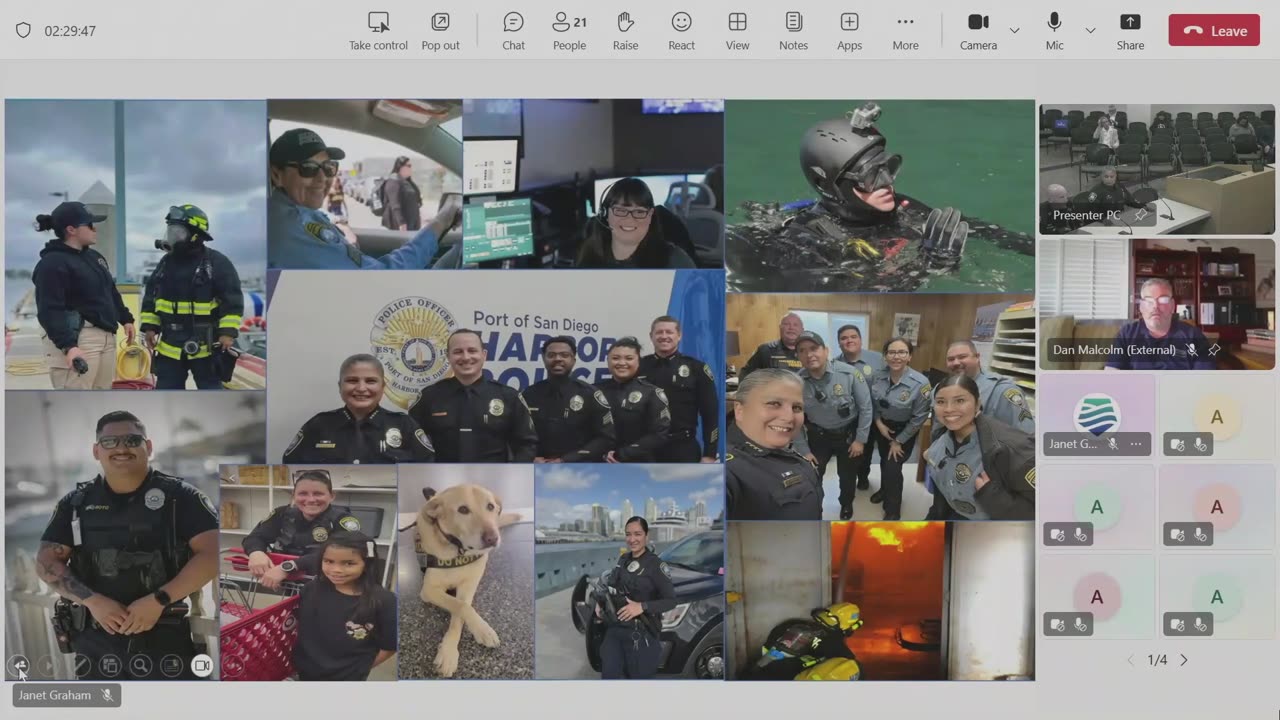Expand the Mic options dropdown arrow
The height and width of the screenshot is (720, 1280).
(1090, 31)
